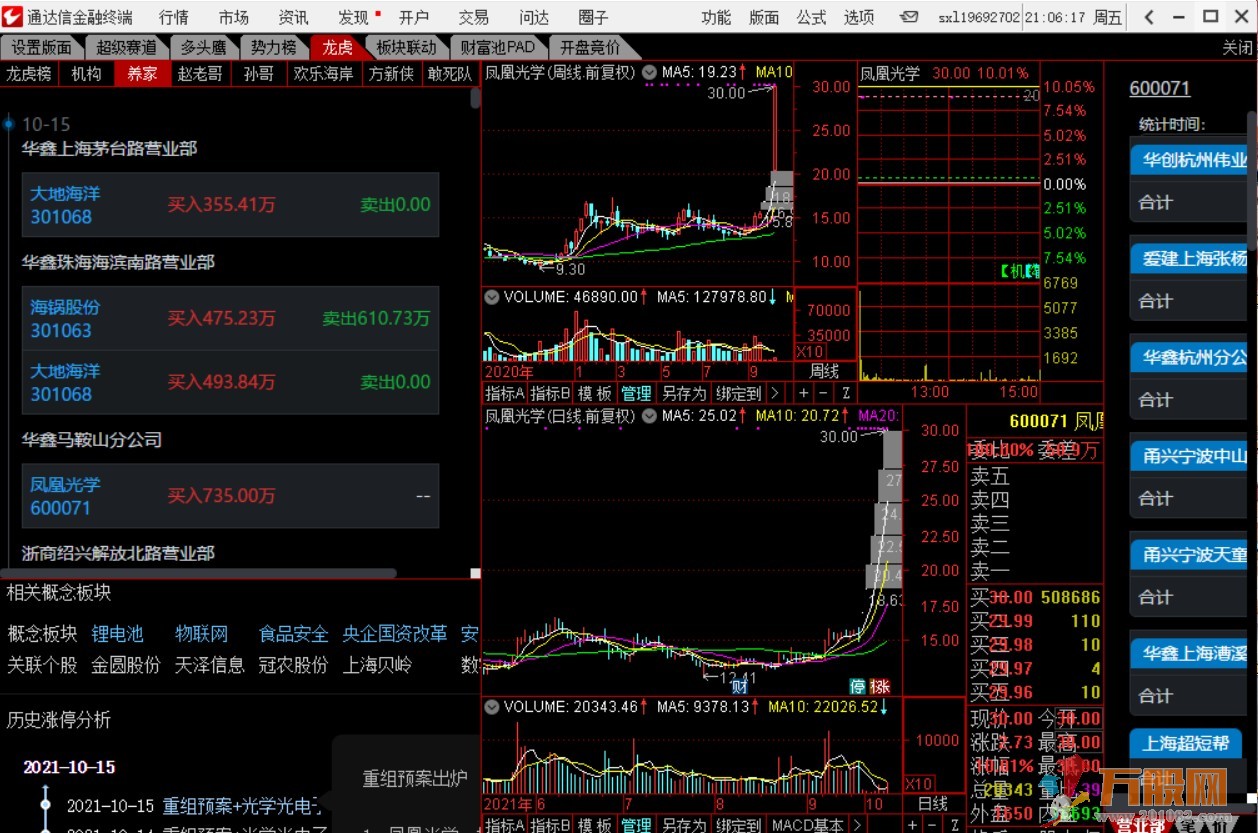Click the 财 marker on daily chart

click(740, 686)
